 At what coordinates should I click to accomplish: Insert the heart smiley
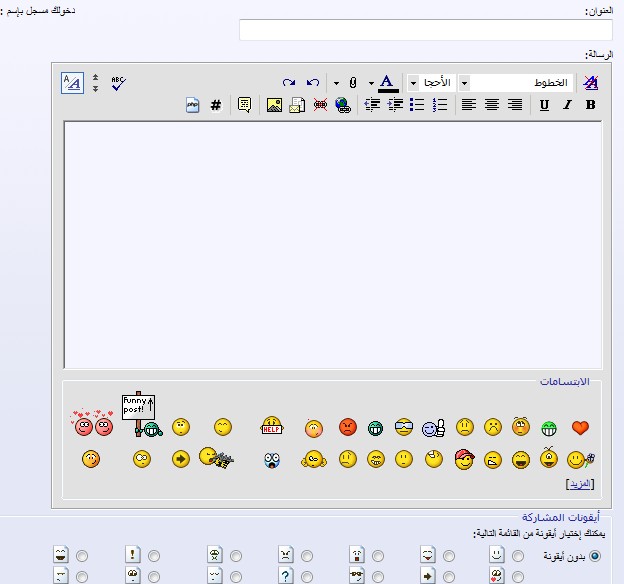(x=580, y=428)
